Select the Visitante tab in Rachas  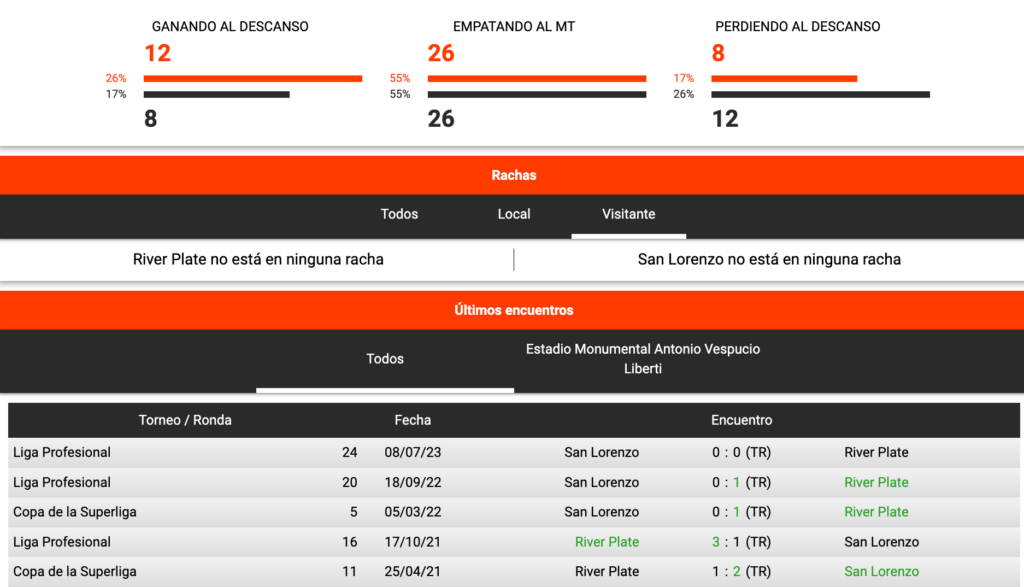pos(628,214)
